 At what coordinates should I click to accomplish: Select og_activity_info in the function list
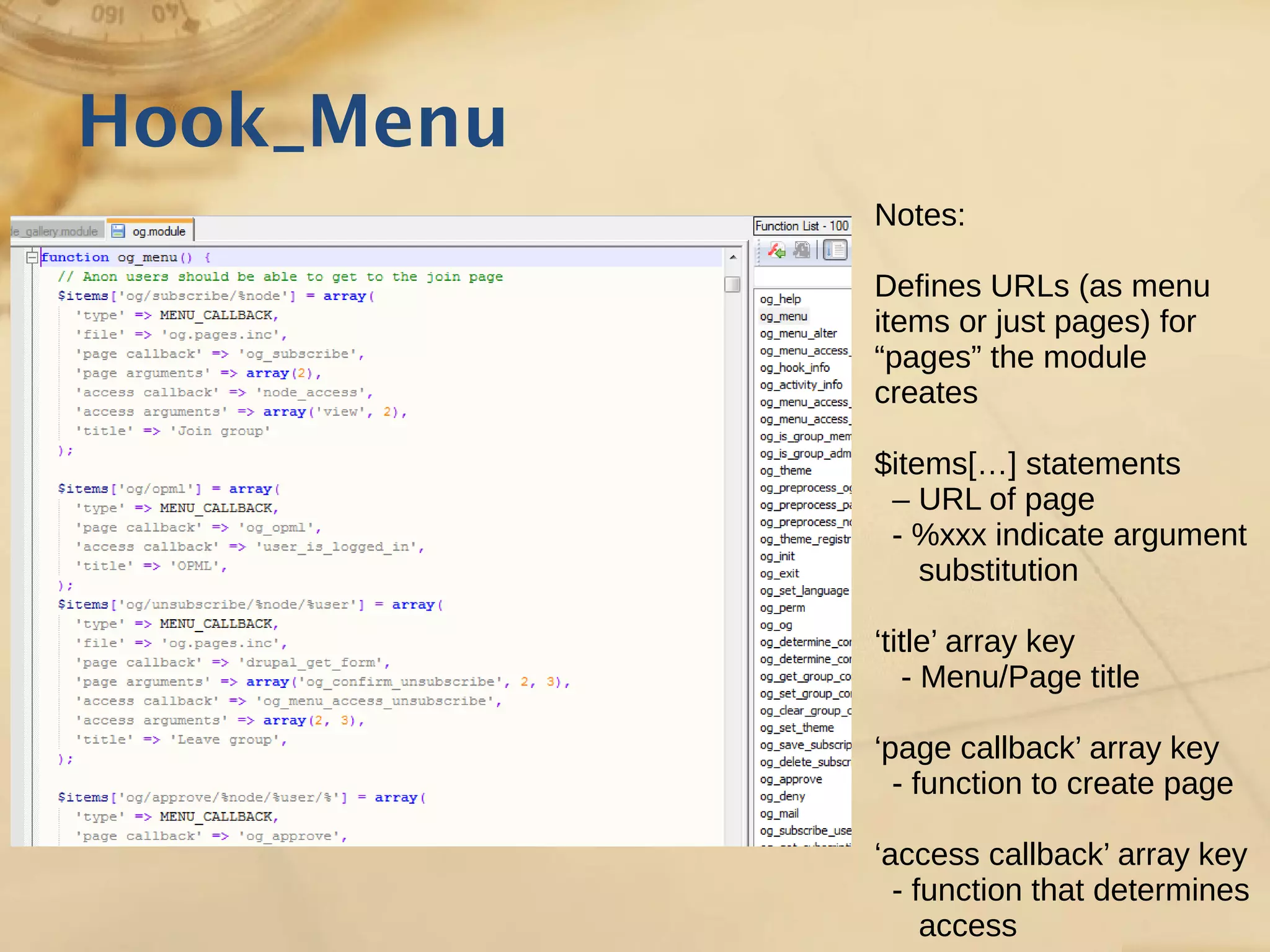[801, 385]
